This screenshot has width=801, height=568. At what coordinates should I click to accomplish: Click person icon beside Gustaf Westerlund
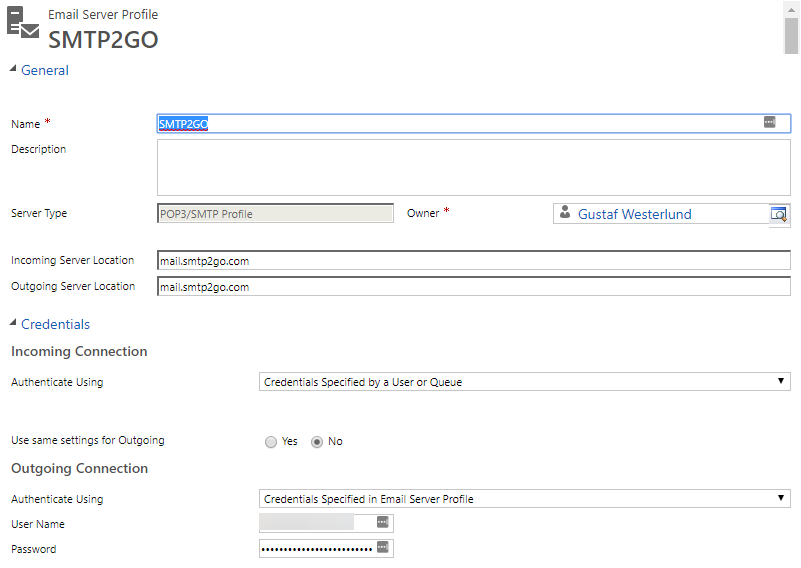pos(565,212)
